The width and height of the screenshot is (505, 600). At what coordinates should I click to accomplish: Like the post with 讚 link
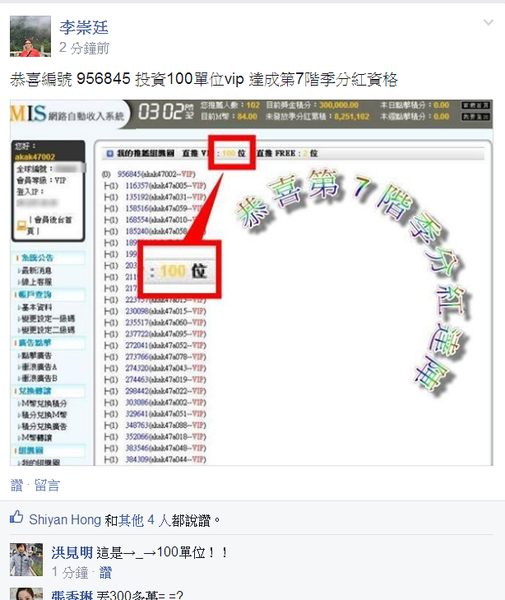click(x=16, y=485)
